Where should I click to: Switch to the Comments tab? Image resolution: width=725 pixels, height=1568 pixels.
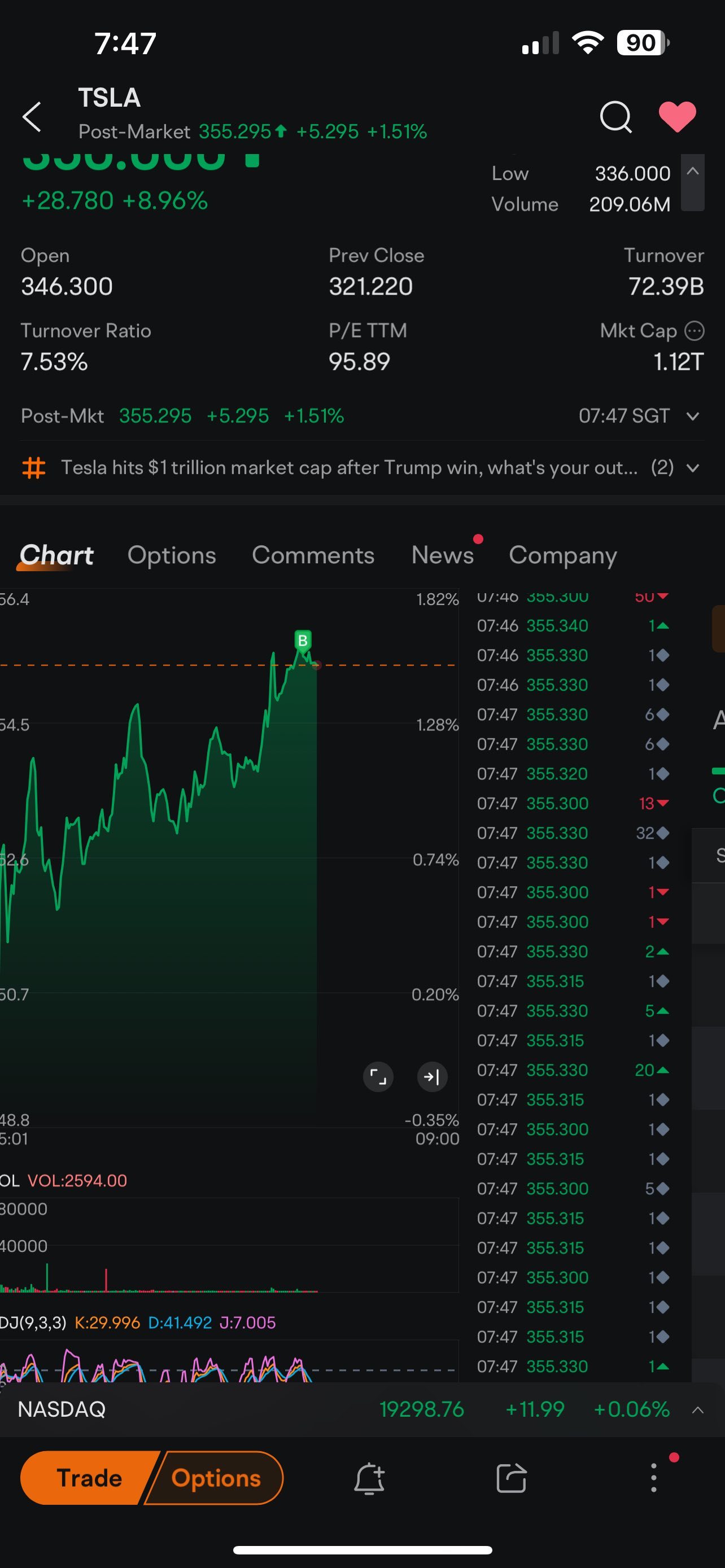(313, 555)
